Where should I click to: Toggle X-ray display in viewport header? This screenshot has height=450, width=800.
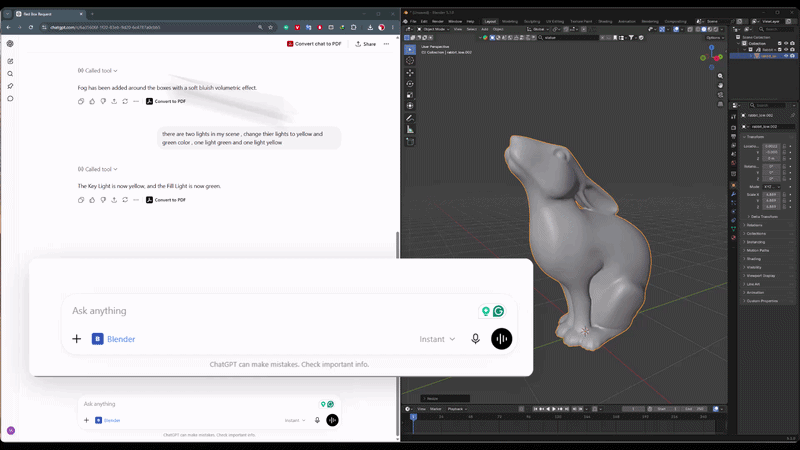click(x=690, y=29)
